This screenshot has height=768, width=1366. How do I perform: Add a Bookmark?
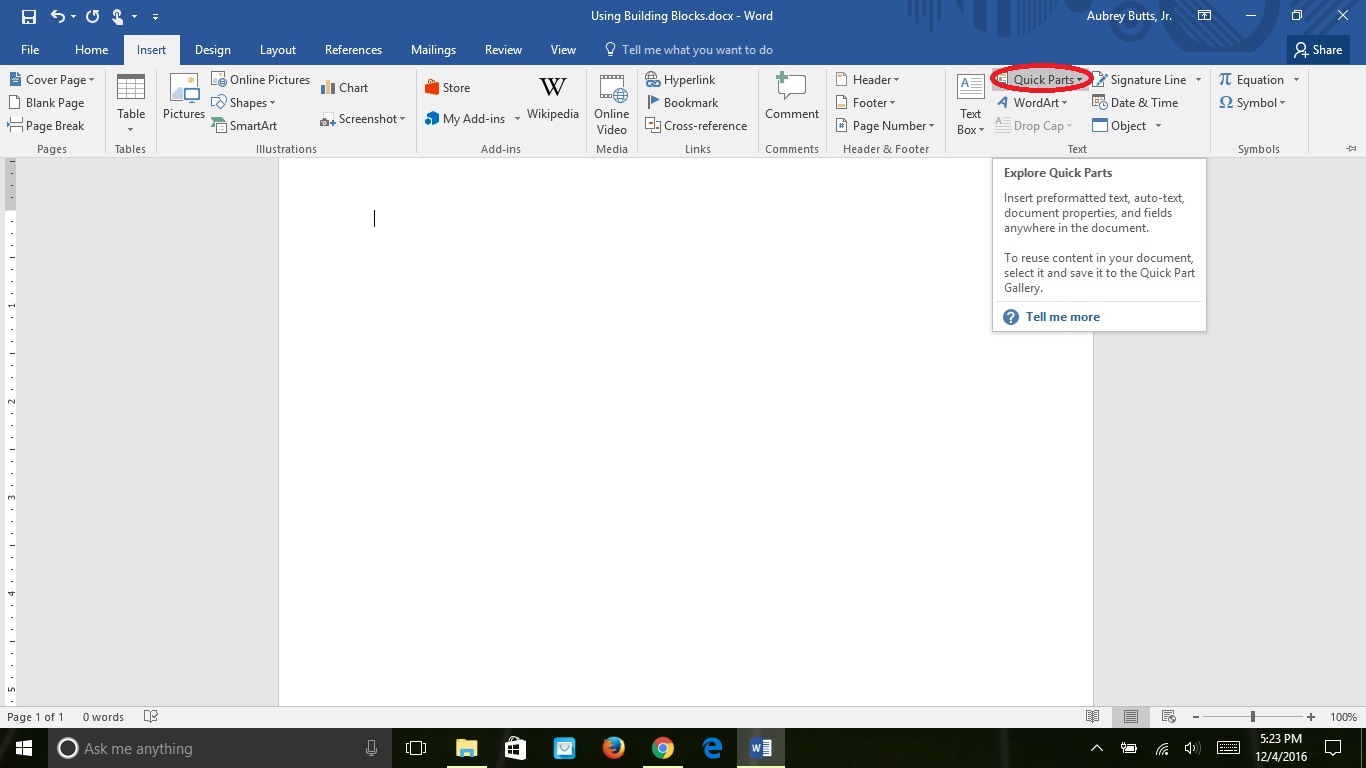click(682, 103)
